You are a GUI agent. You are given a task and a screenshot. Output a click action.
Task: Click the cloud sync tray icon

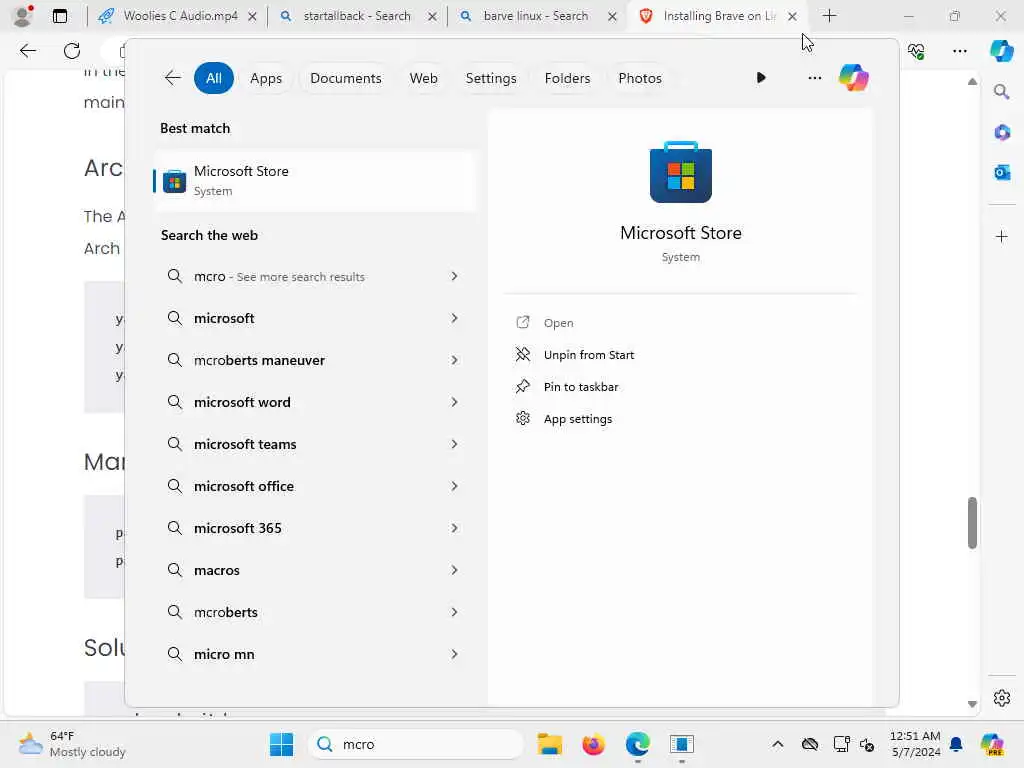pos(810,744)
